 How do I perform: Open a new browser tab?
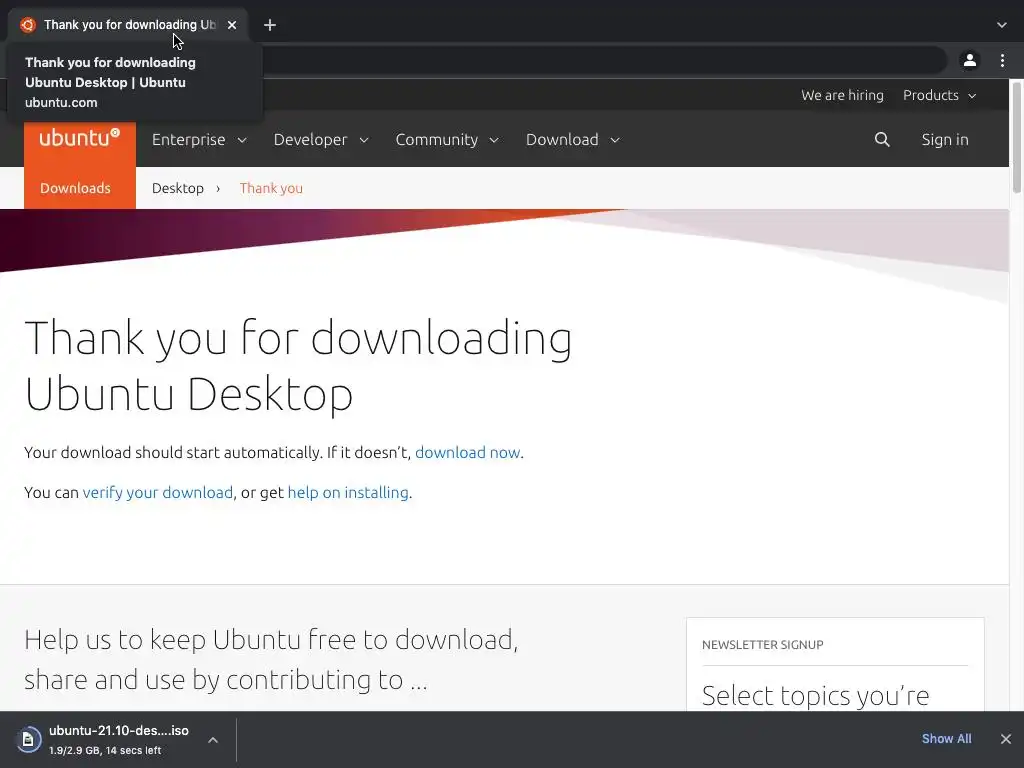[270, 25]
